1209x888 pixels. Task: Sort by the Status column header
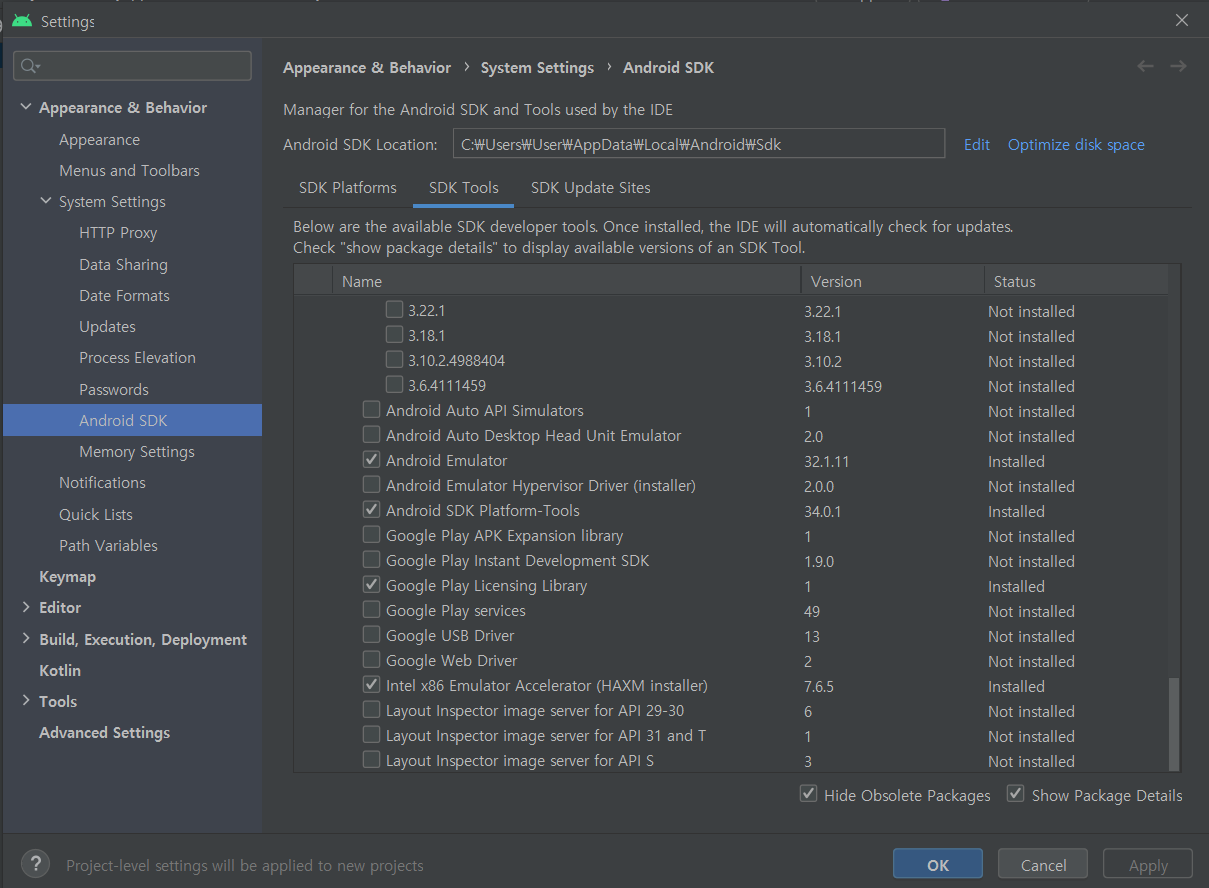pyautogui.click(x=1076, y=281)
